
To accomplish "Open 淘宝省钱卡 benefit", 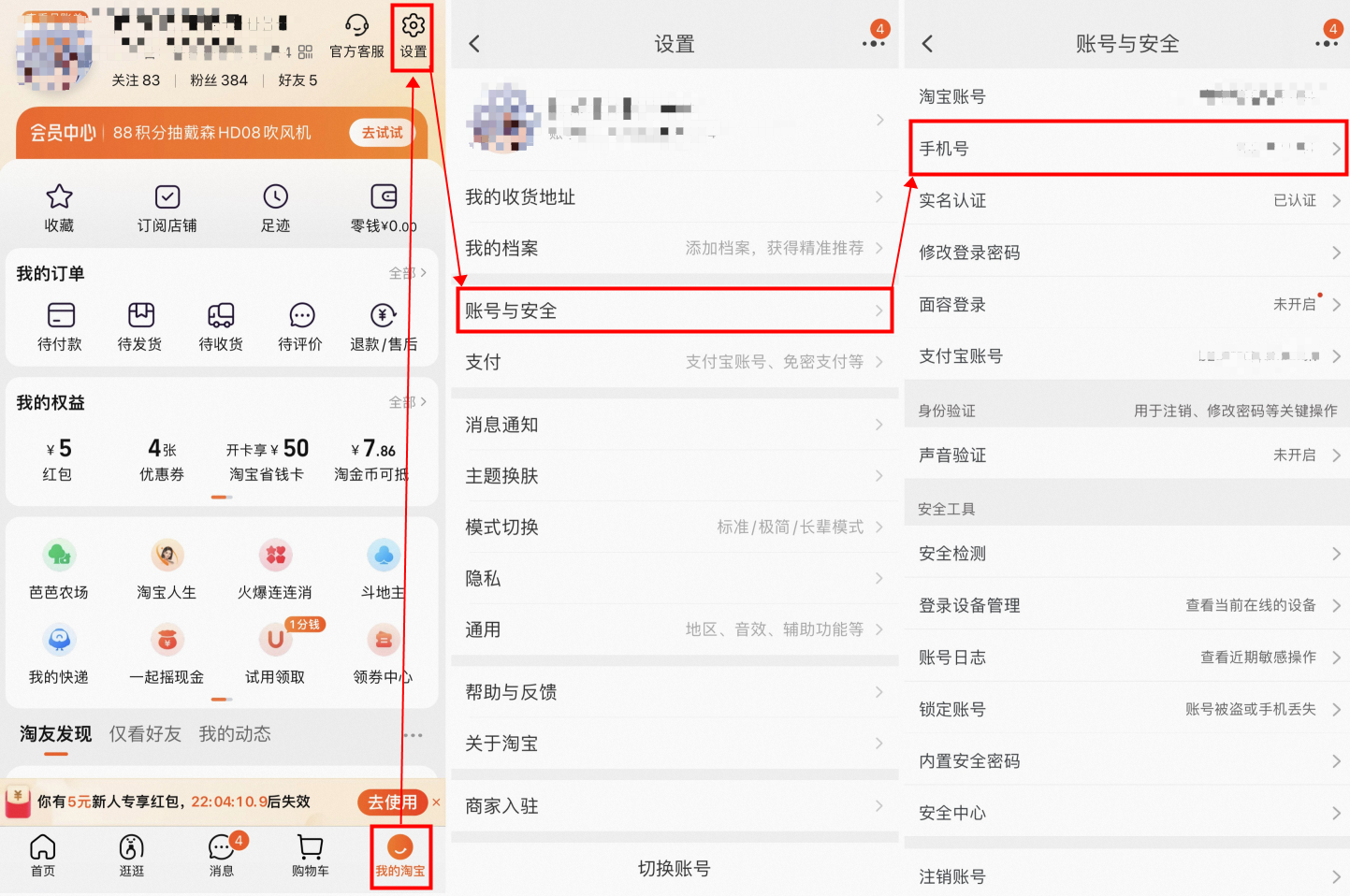I will coord(267,459).
